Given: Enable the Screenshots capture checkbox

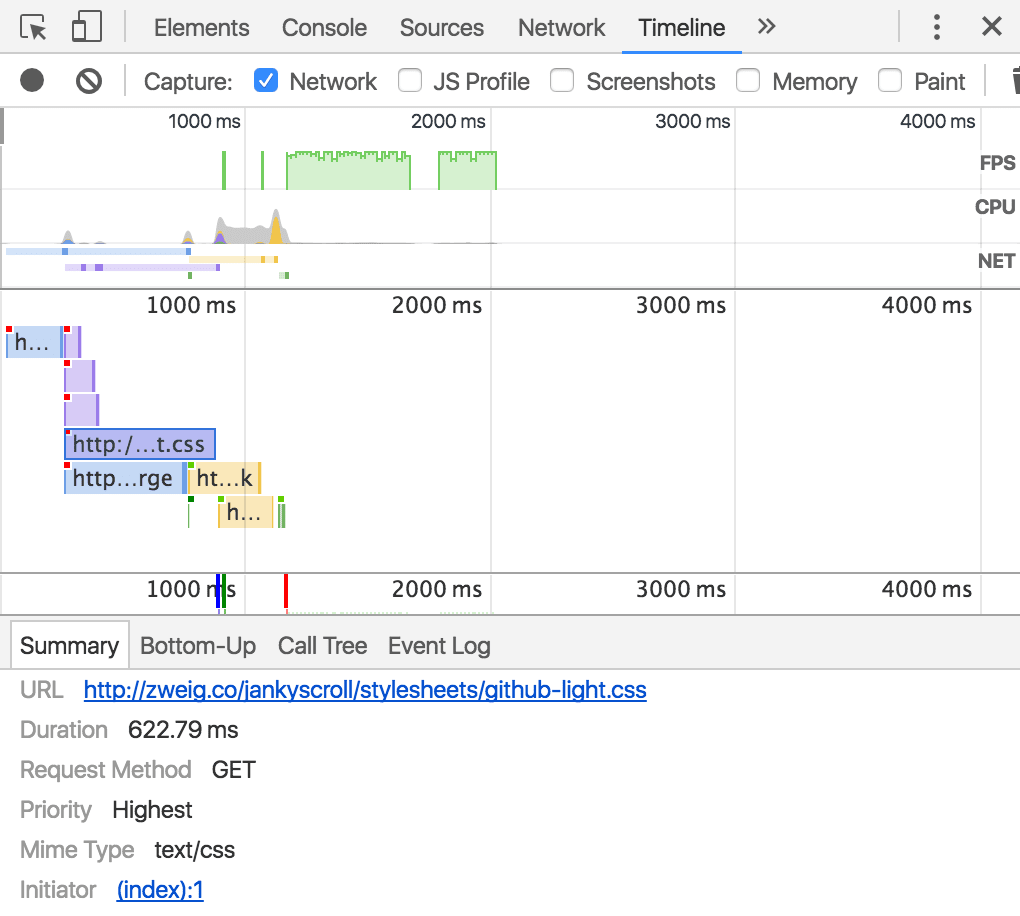Looking at the screenshot, I should point(562,81).
